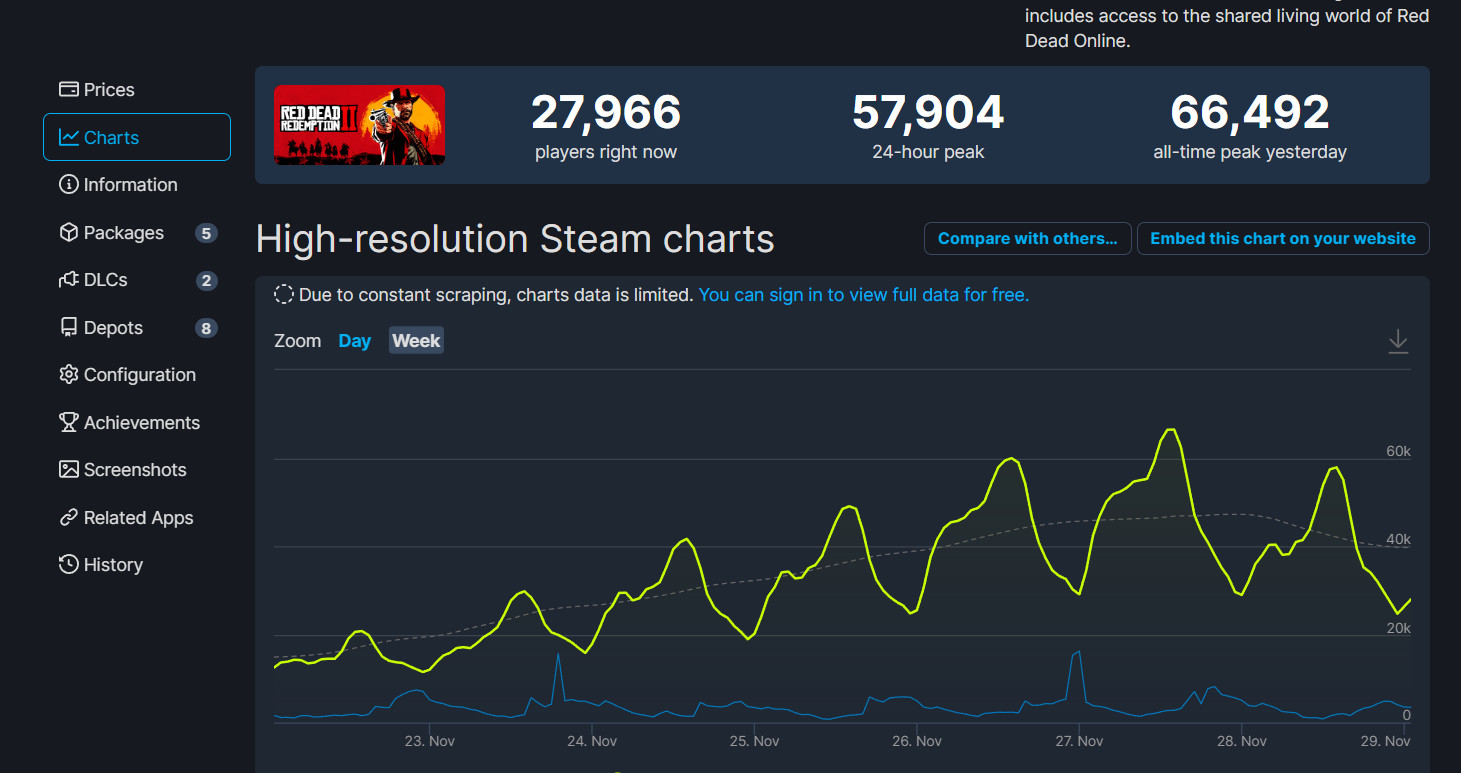Screen dimensions: 1461x773
Task: Click the Charts line-graph icon
Action: coord(68,137)
